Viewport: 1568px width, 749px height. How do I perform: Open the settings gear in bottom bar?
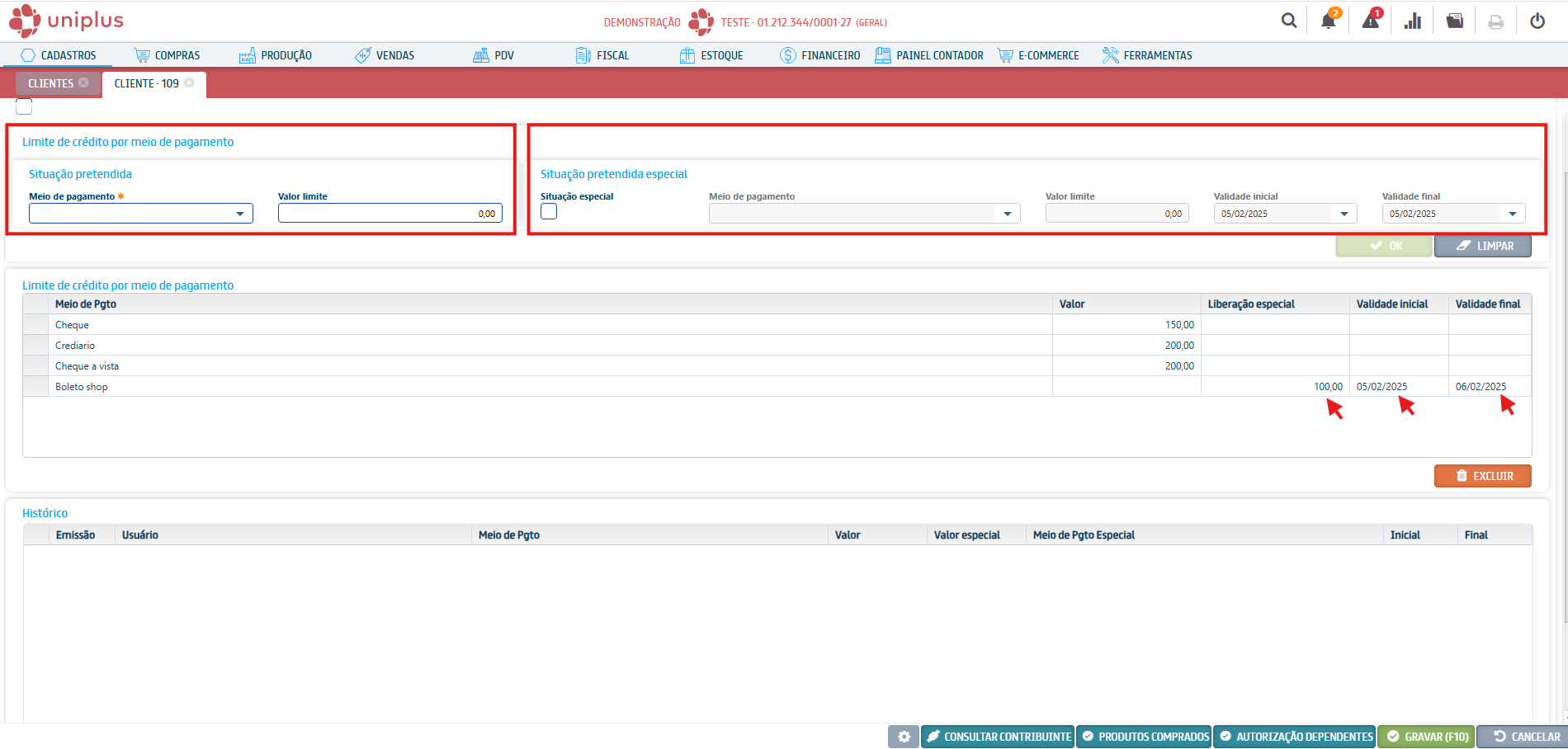pos(904,737)
